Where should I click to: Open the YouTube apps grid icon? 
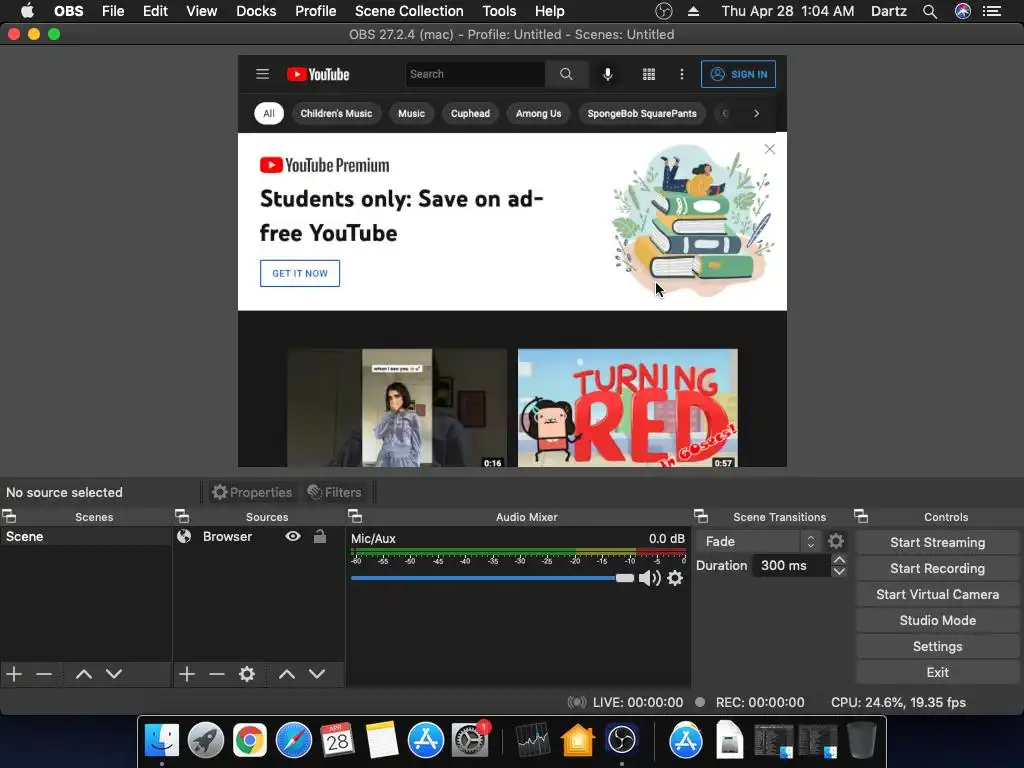[x=648, y=74]
